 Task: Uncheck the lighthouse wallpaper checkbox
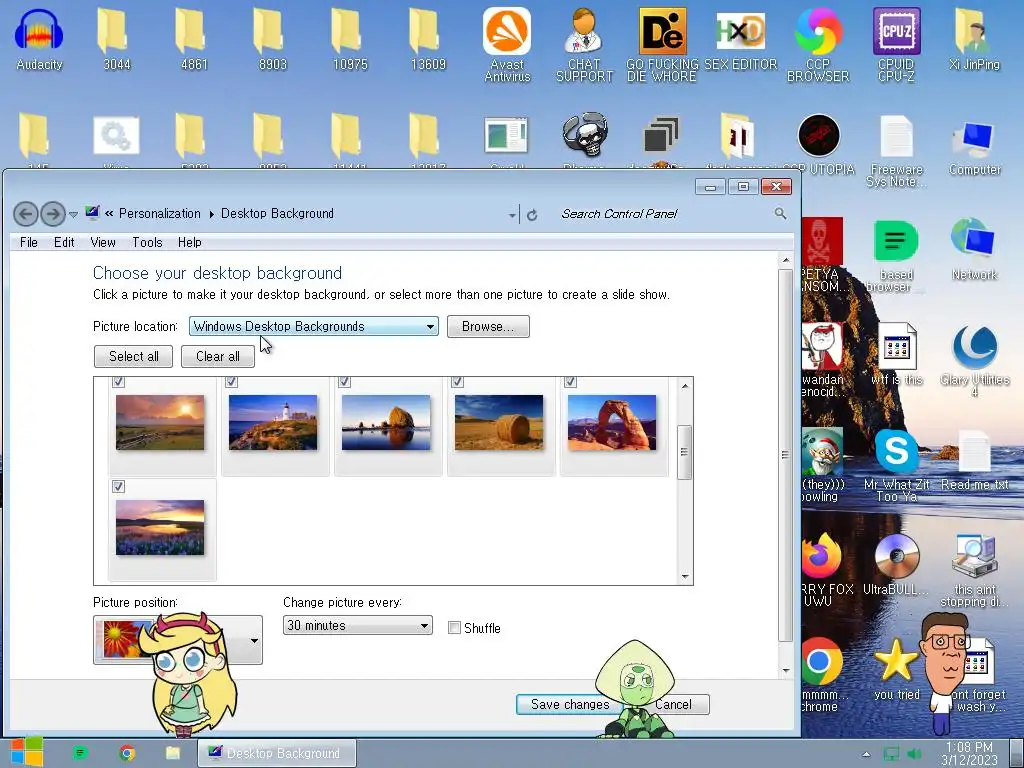click(x=231, y=381)
